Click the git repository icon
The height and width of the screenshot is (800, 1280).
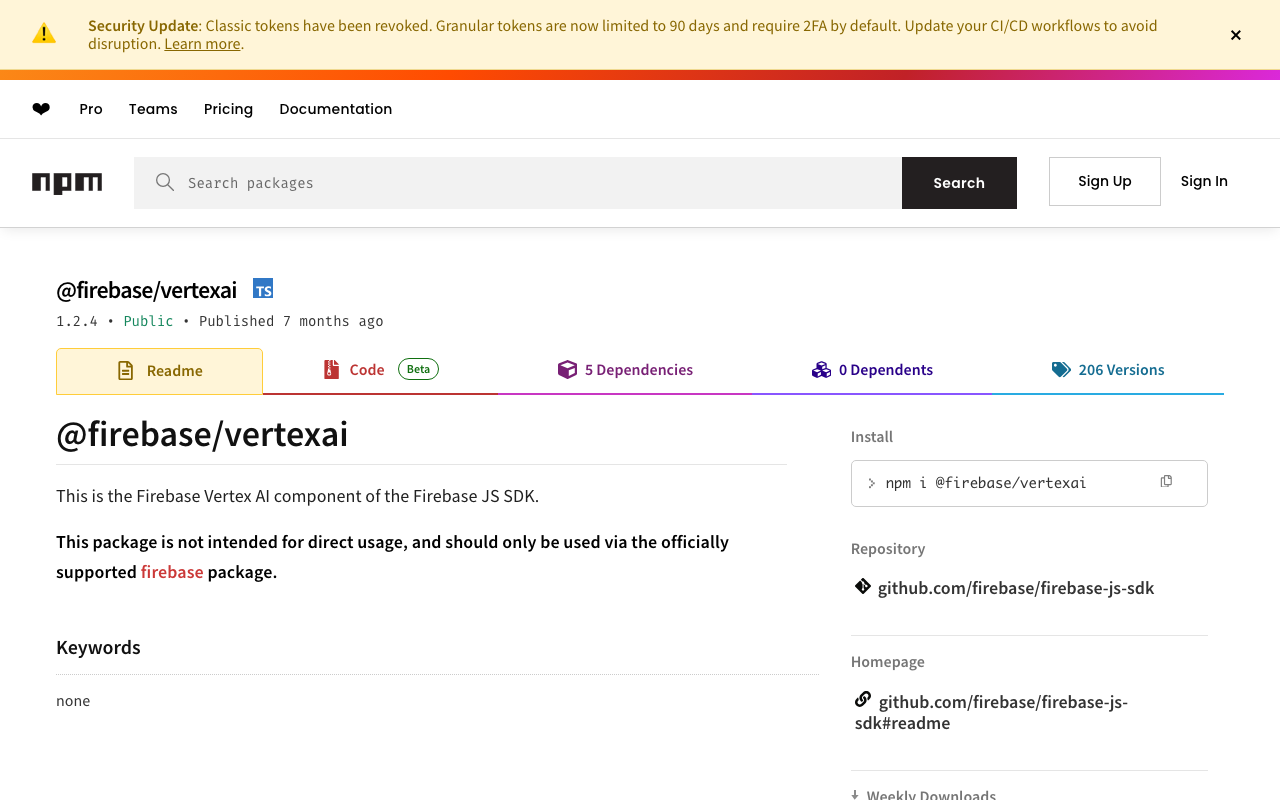click(x=862, y=587)
